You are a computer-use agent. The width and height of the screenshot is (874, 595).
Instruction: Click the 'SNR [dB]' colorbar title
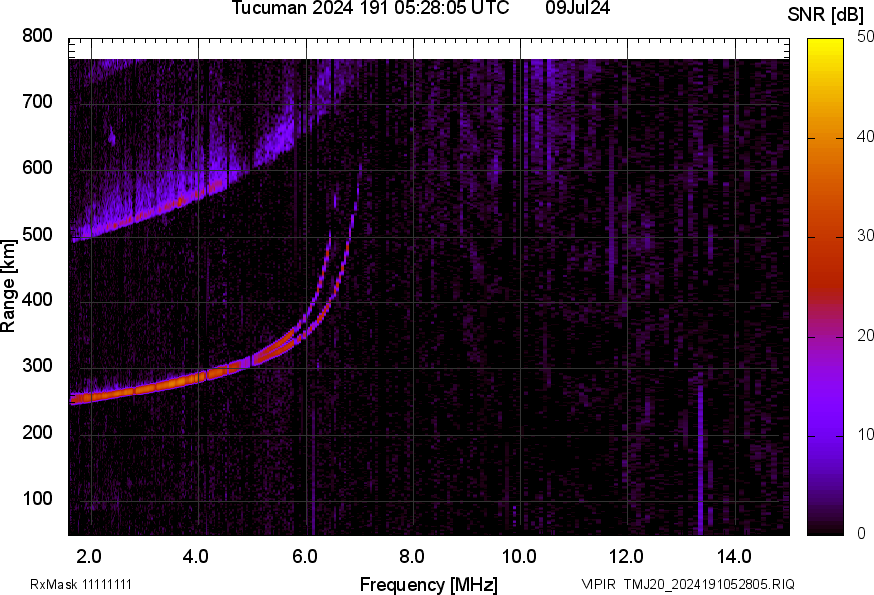coord(826,15)
